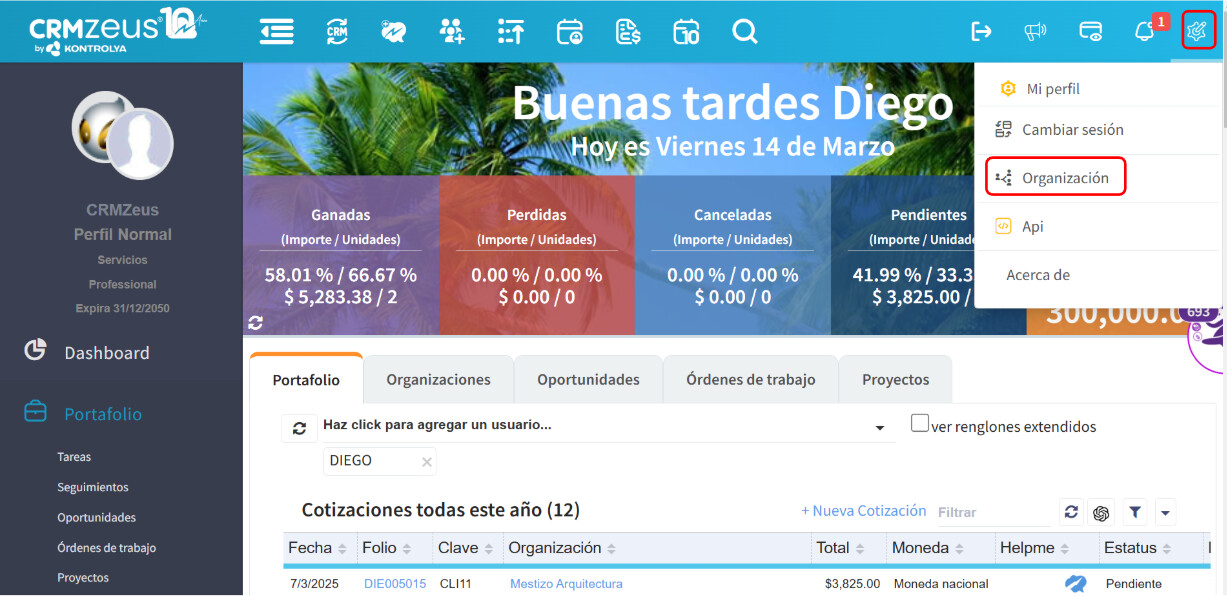Click the magnifying glass search icon

(x=744, y=32)
